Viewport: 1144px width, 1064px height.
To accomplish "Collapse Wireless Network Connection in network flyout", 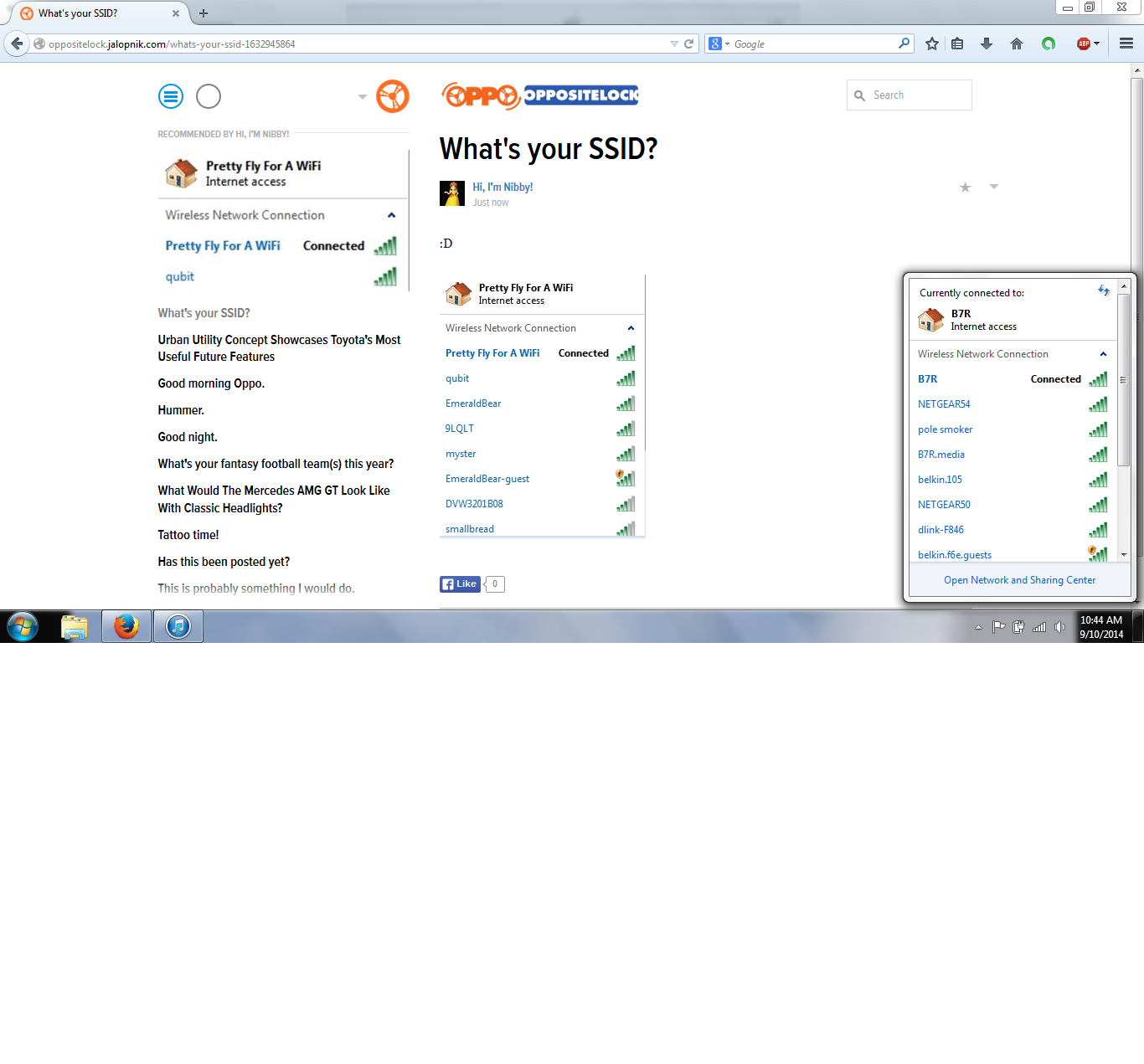I will [1103, 354].
